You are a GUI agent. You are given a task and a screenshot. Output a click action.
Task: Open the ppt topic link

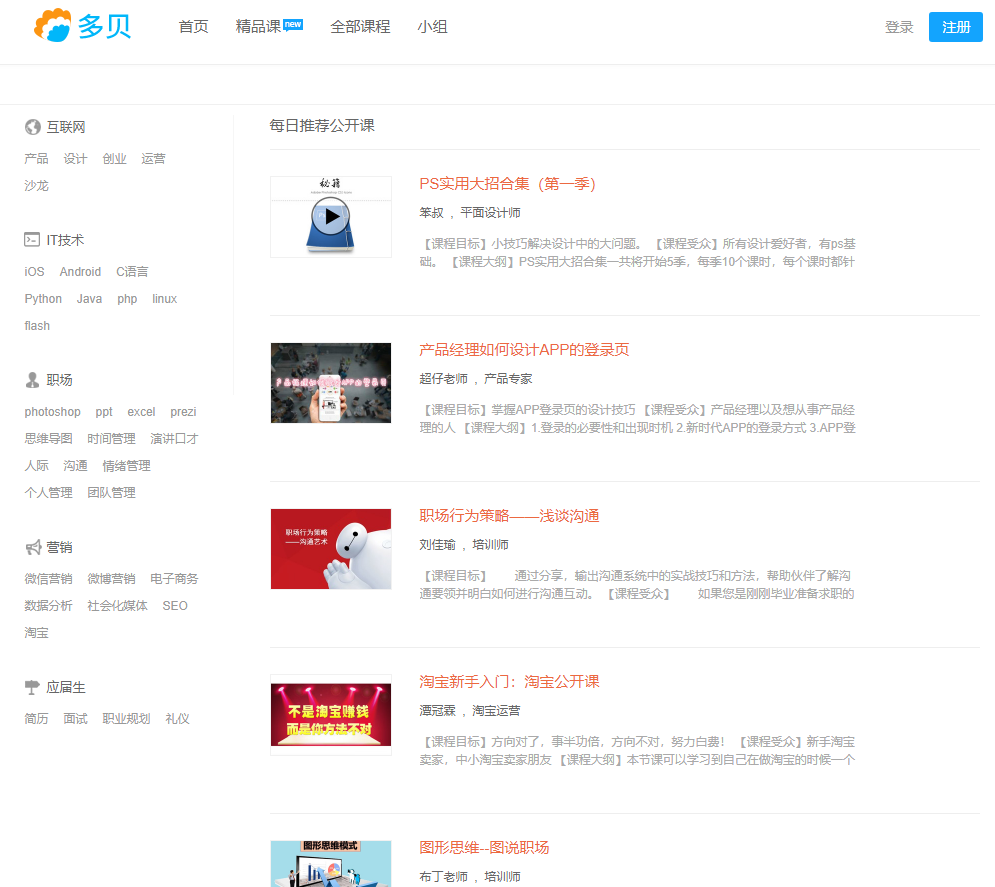pos(104,412)
